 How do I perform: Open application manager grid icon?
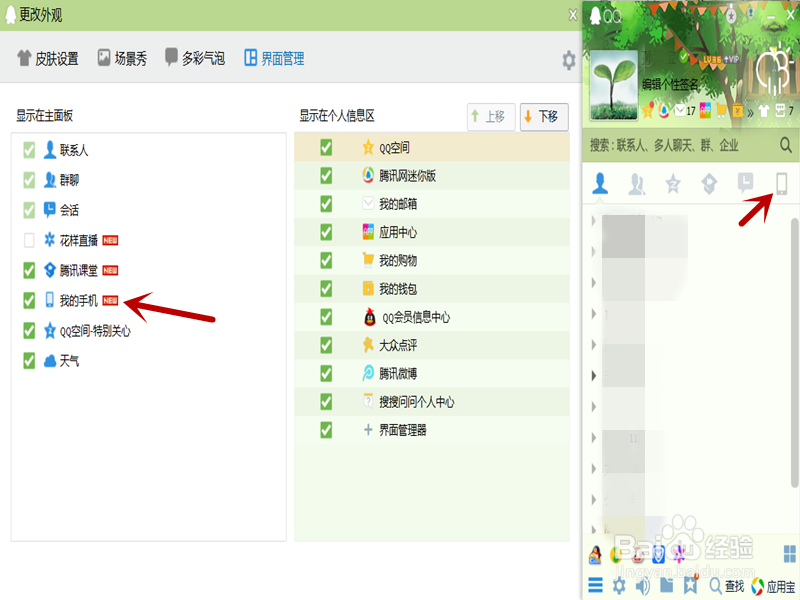click(789, 554)
